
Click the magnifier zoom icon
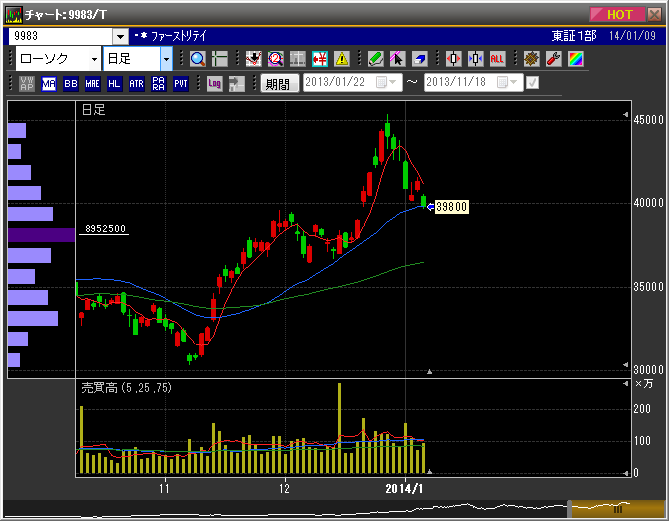click(x=197, y=58)
